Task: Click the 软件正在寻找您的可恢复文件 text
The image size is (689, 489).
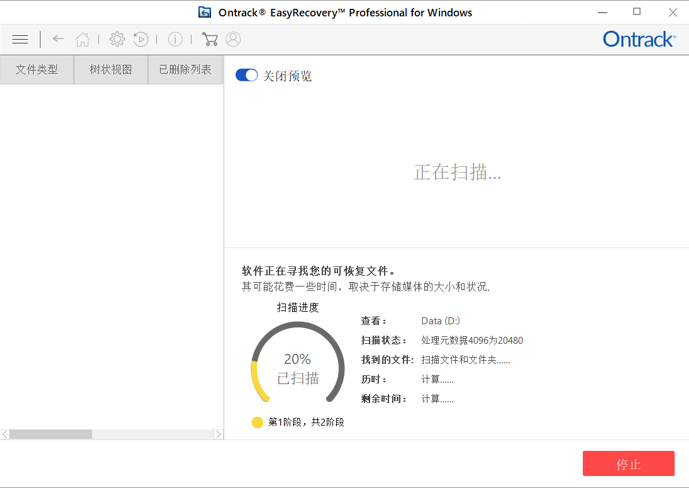Action: click(318, 271)
